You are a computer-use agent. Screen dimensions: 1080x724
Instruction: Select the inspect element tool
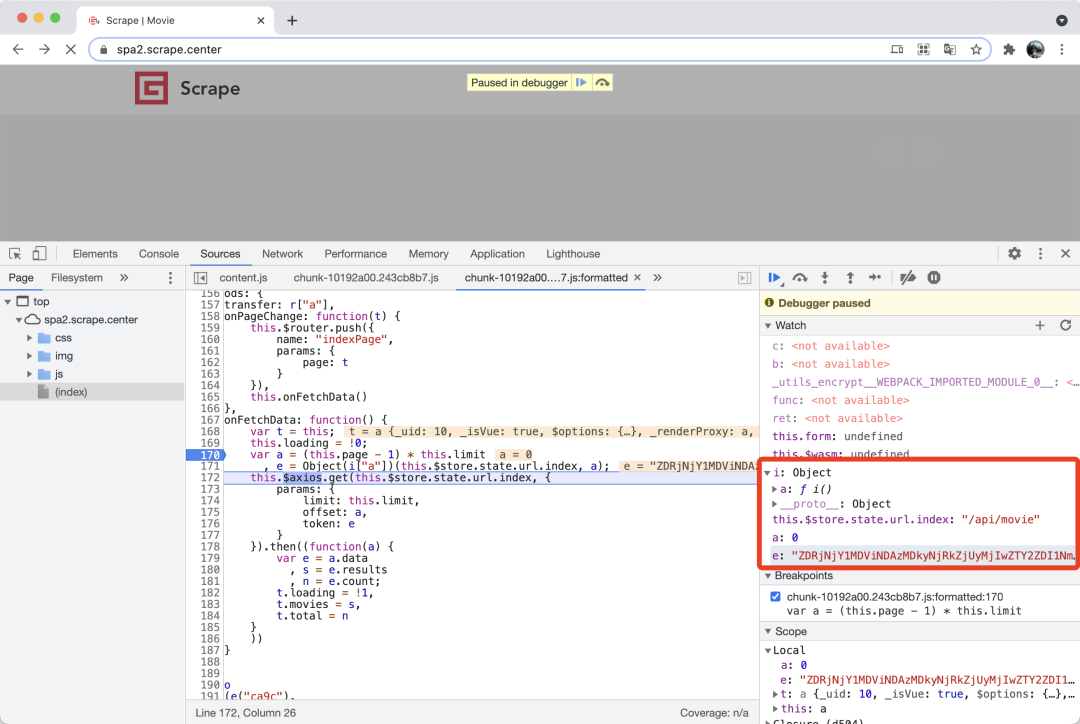click(x=15, y=254)
